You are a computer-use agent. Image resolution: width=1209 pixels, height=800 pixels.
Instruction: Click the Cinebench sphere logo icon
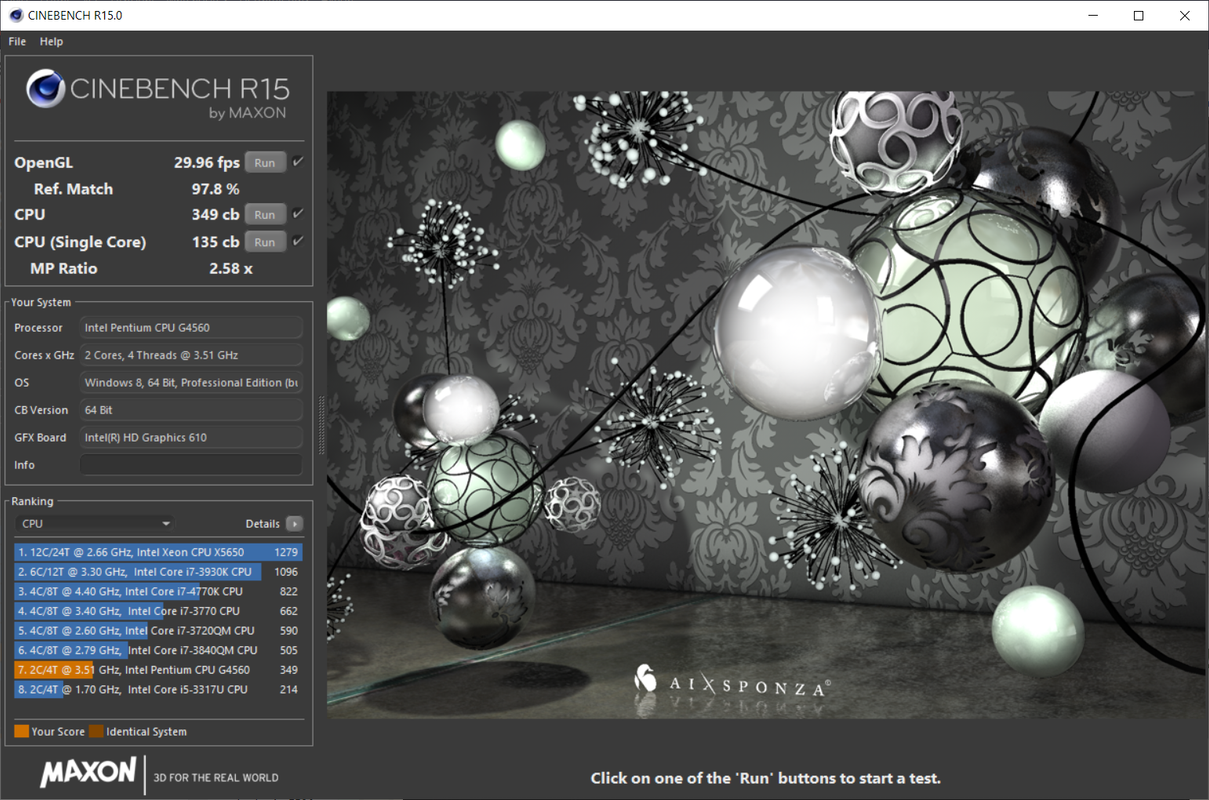click(46, 89)
